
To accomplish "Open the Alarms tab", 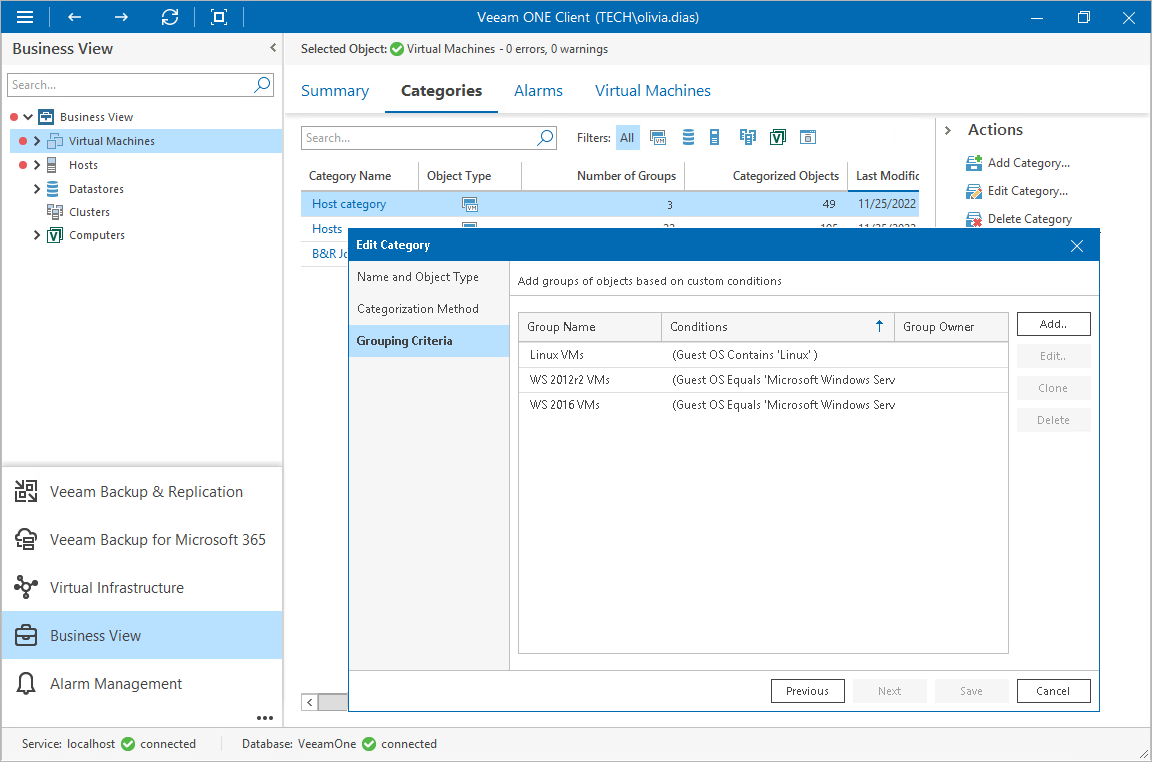I will point(539,91).
